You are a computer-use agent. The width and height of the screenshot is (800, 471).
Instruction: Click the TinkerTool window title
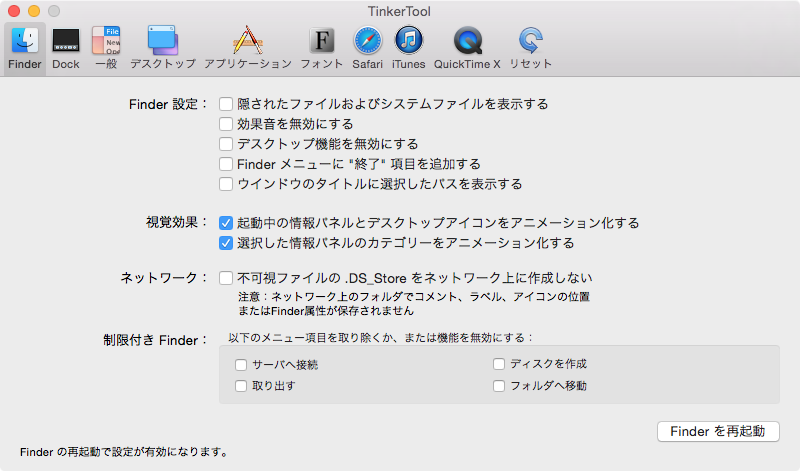399,11
